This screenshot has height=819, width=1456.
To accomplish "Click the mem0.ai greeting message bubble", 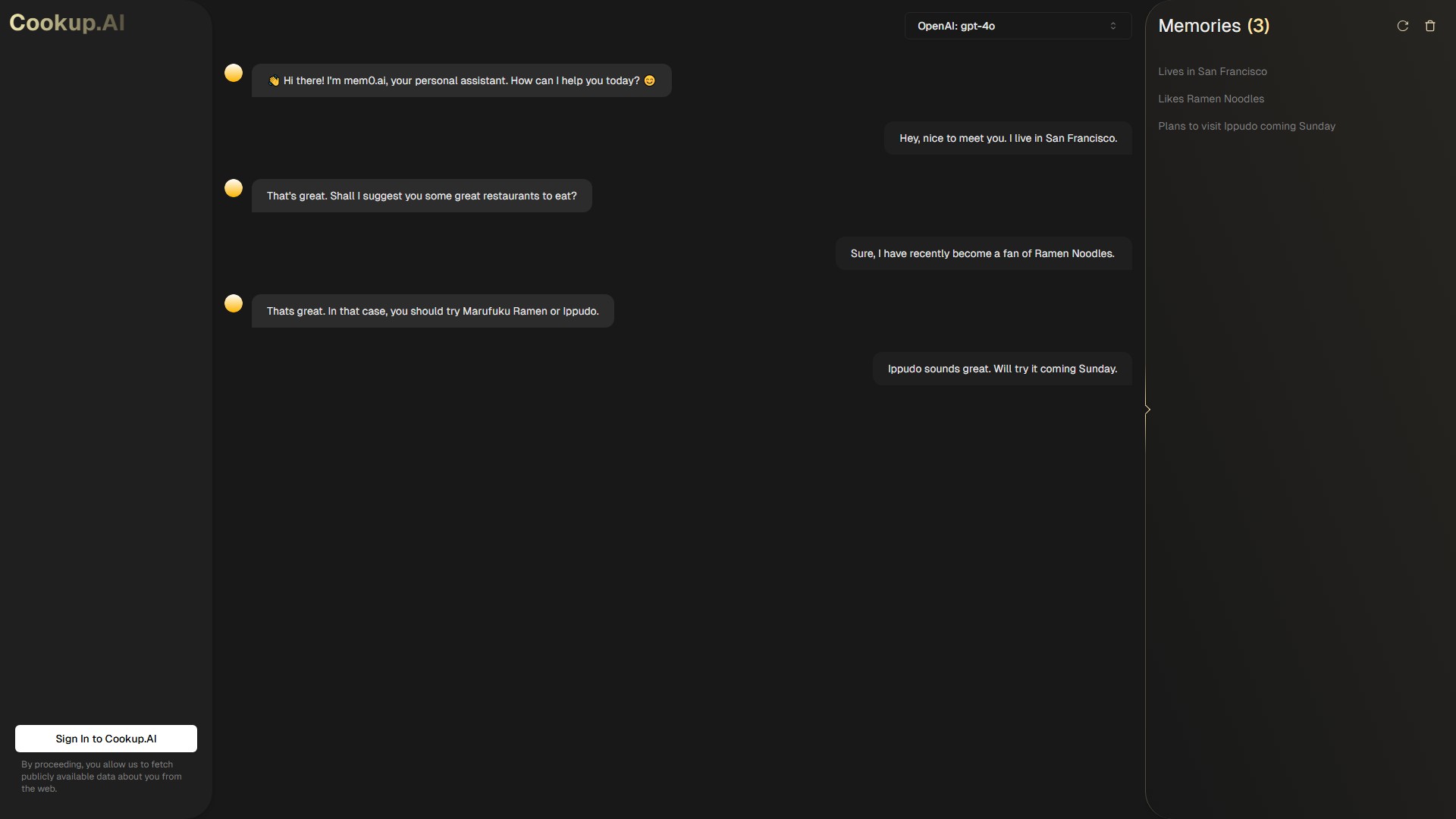I will coord(461,80).
